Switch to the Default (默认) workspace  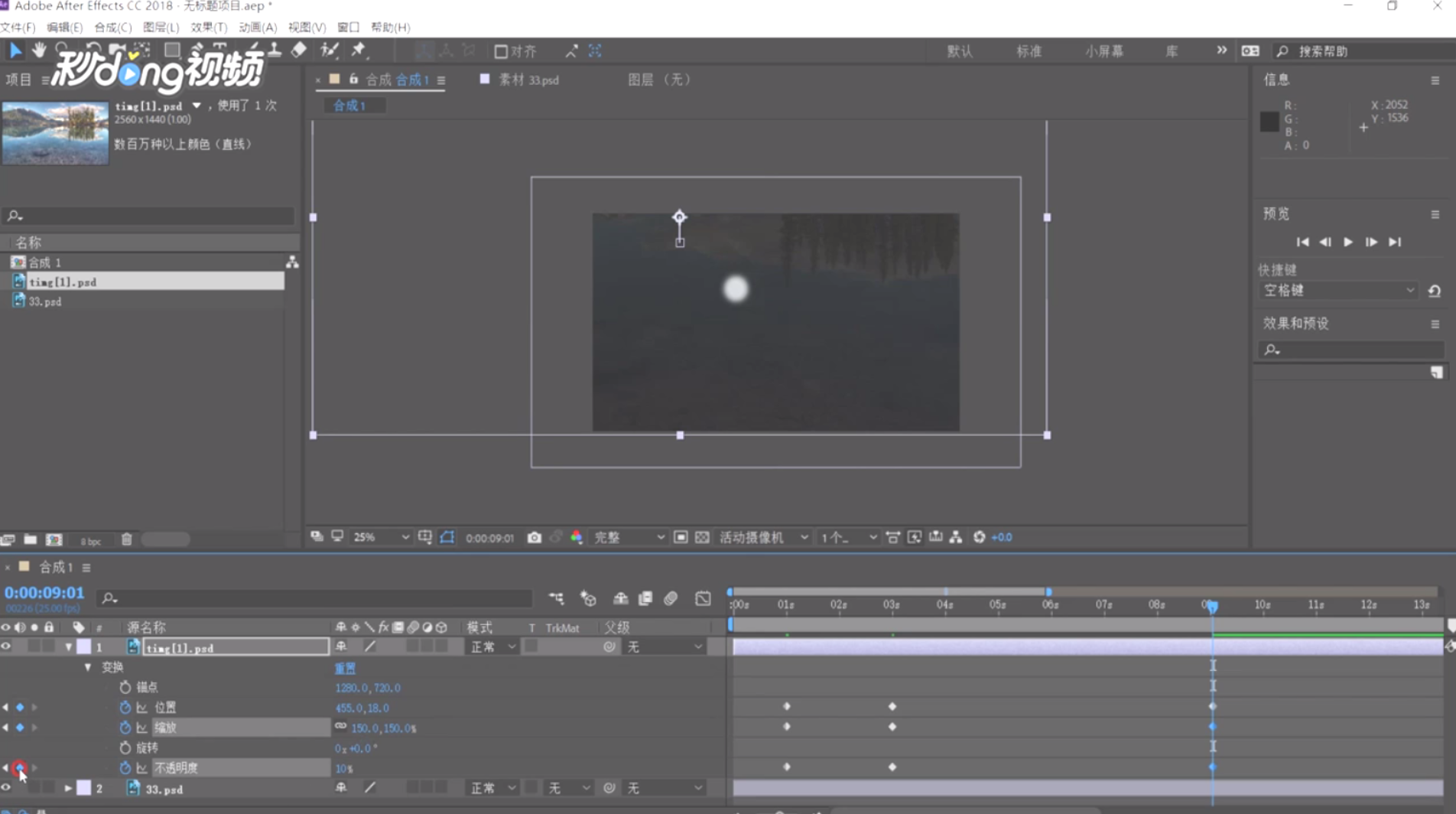pyautogui.click(x=960, y=51)
